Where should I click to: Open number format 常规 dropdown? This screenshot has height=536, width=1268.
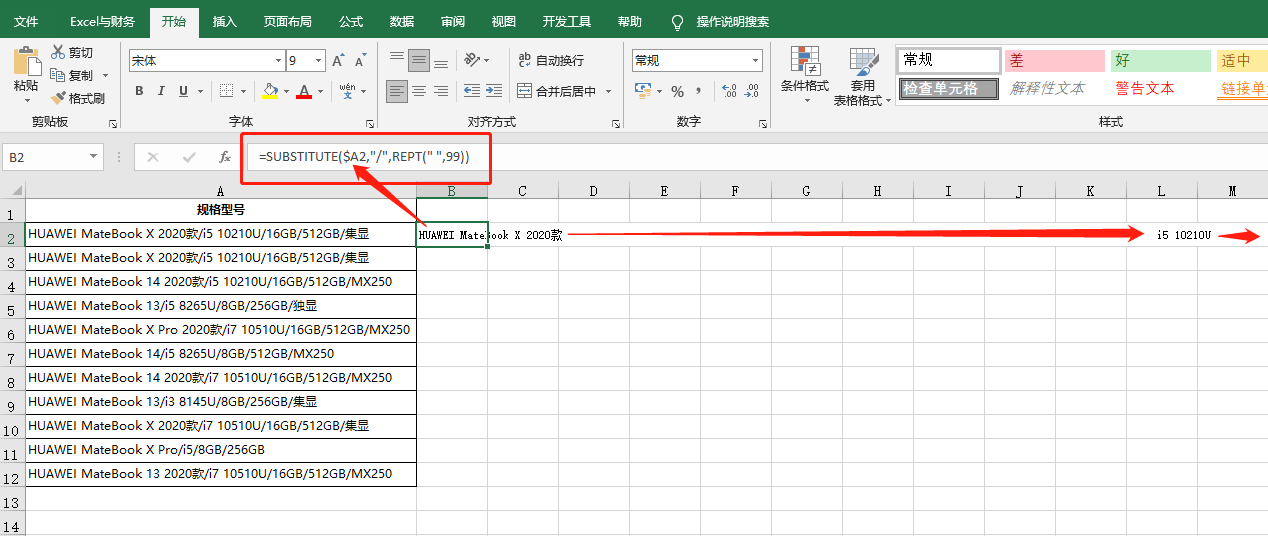pyautogui.click(x=754, y=61)
